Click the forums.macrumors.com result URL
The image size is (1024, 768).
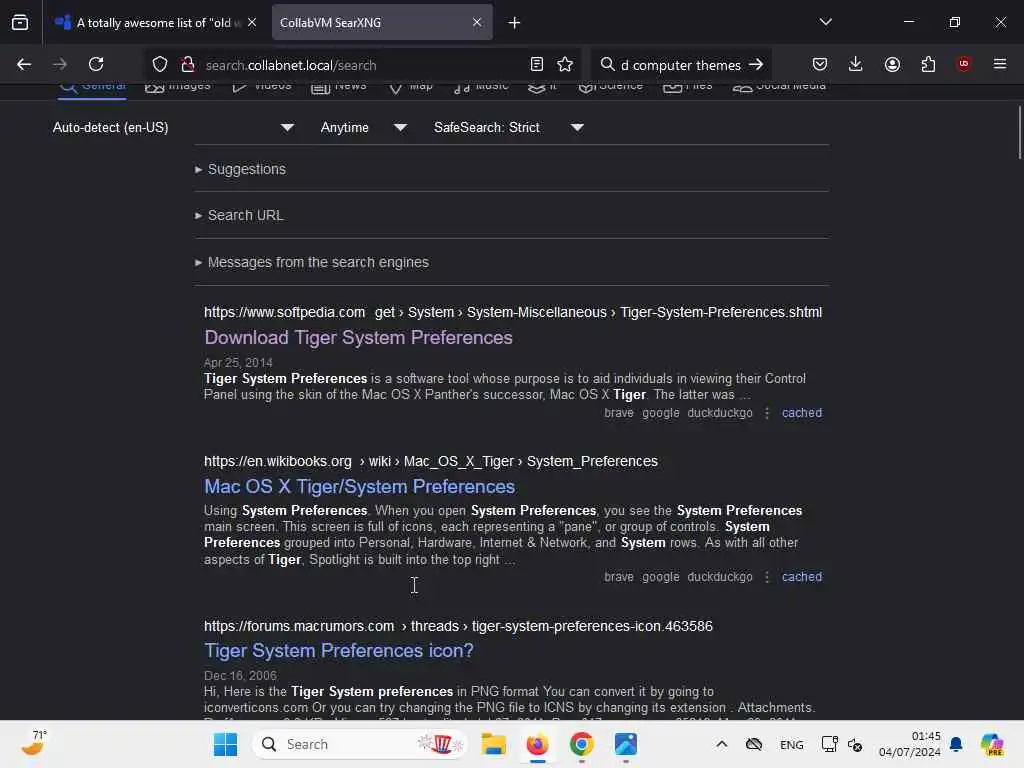[458, 626]
